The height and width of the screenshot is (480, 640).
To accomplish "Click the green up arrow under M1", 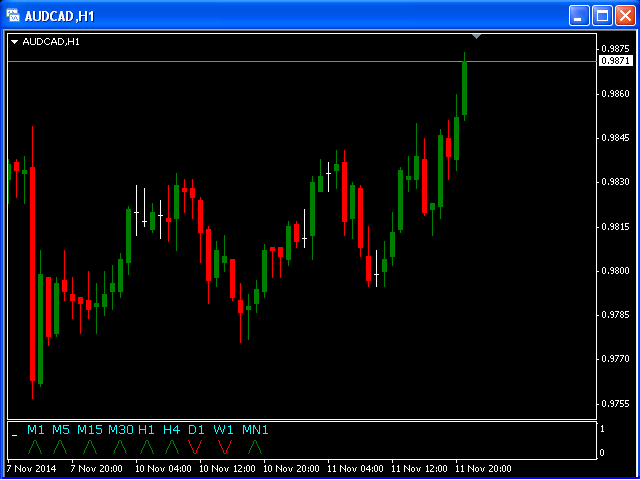I will click(x=35, y=446).
